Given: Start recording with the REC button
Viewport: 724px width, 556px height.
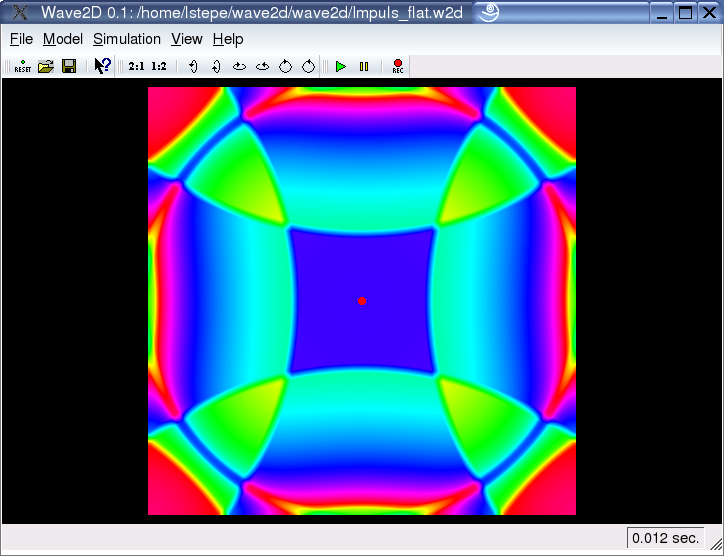Looking at the screenshot, I should pyautogui.click(x=397, y=66).
